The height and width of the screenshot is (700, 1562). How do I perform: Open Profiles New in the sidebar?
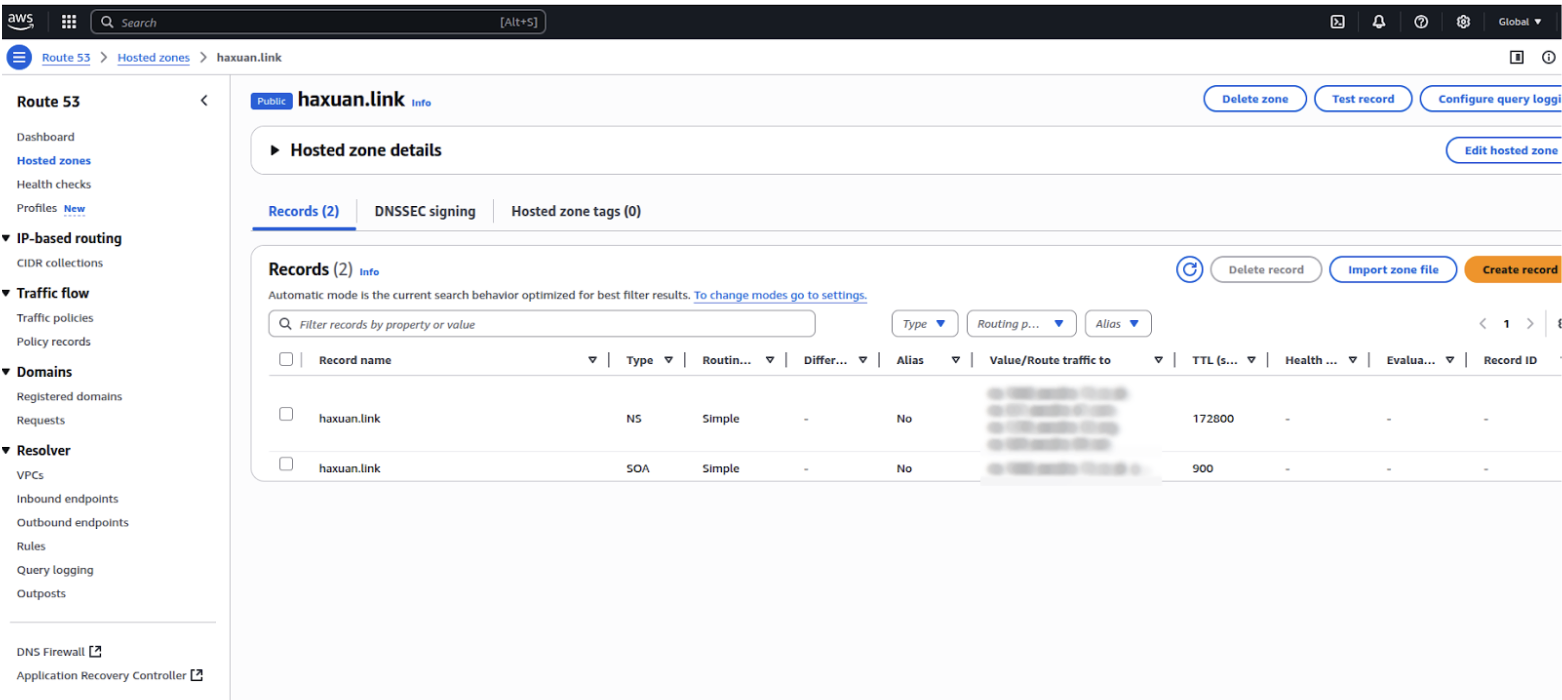pos(51,208)
